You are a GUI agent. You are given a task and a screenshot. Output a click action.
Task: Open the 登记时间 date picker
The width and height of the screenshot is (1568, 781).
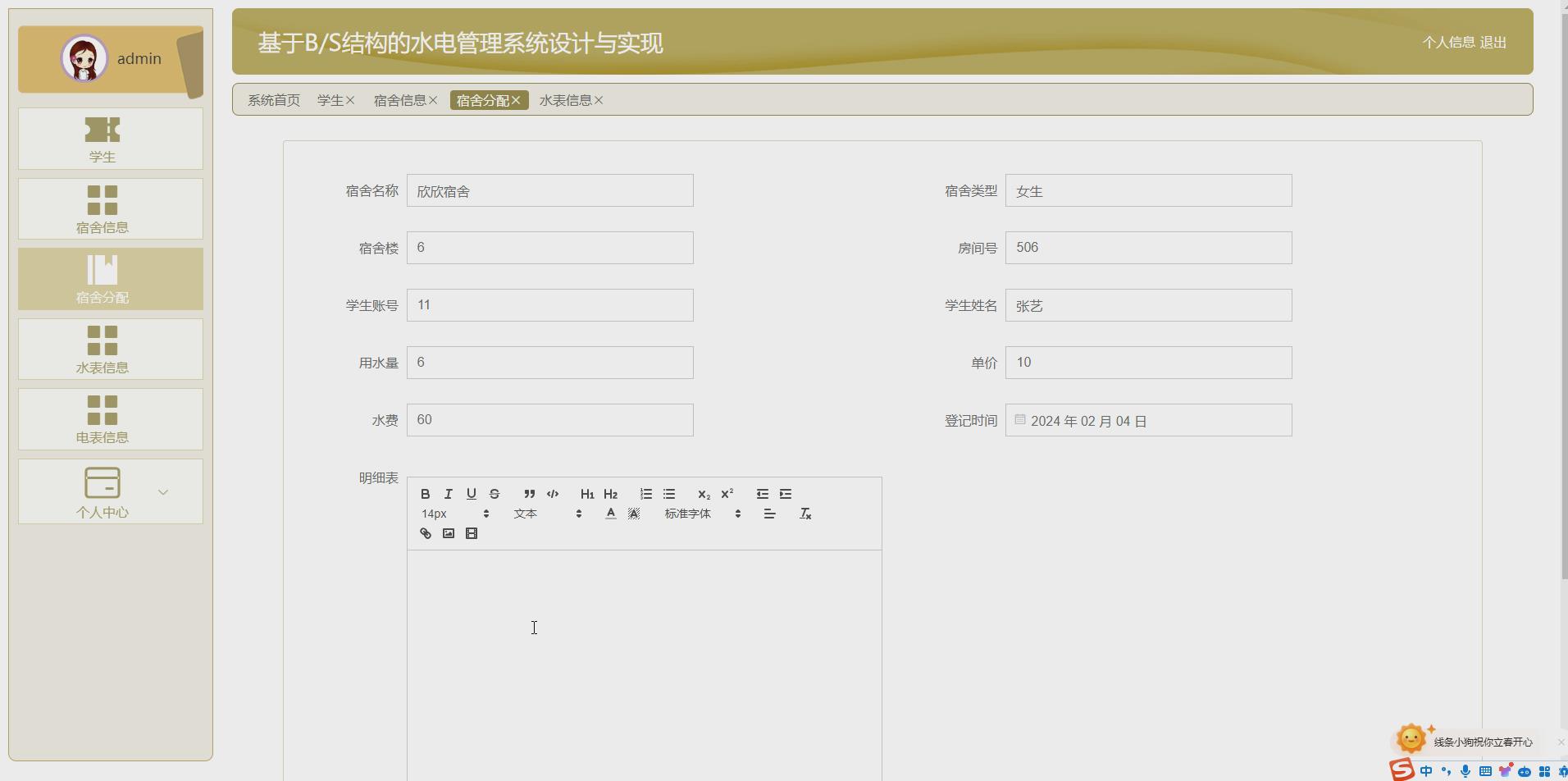point(1149,420)
